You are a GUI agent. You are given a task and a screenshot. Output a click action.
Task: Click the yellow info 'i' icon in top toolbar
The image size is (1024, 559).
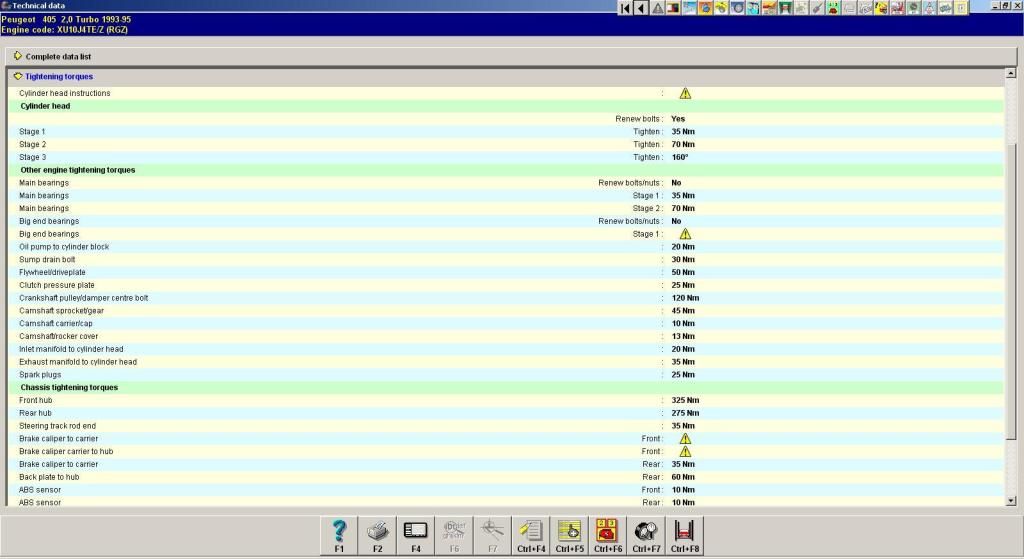pyautogui.click(x=961, y=8)
